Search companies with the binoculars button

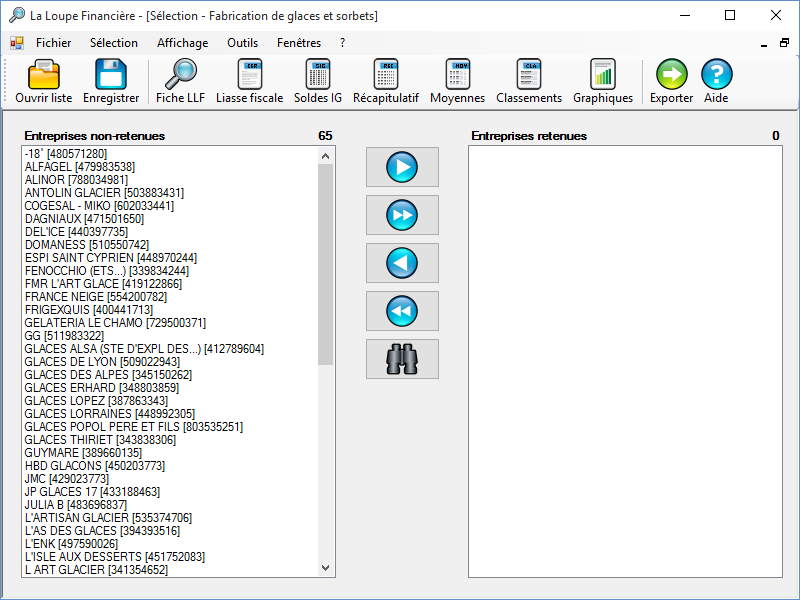(x=402, y=359)
